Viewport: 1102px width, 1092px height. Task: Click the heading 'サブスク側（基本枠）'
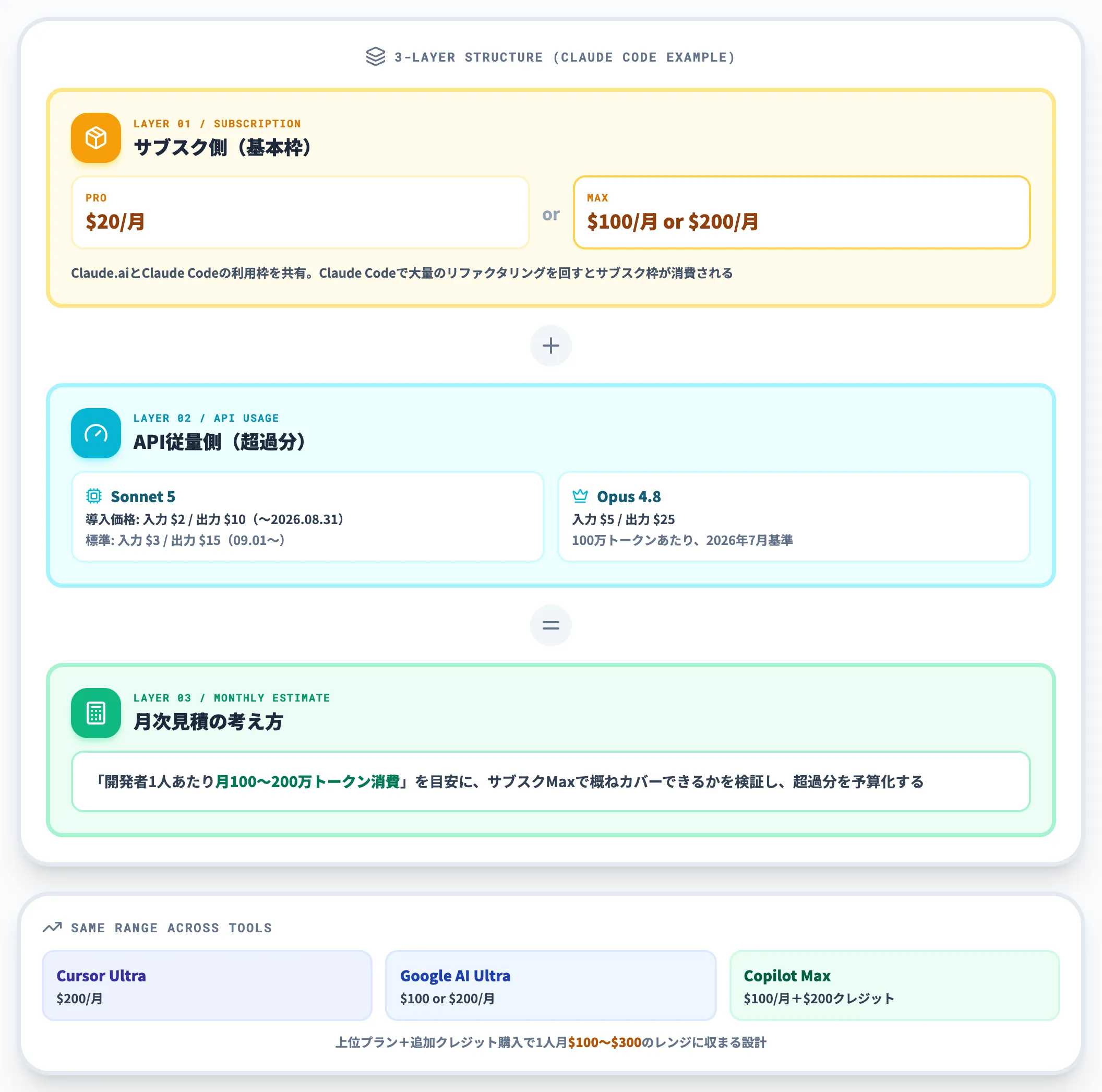click(222, 148)
